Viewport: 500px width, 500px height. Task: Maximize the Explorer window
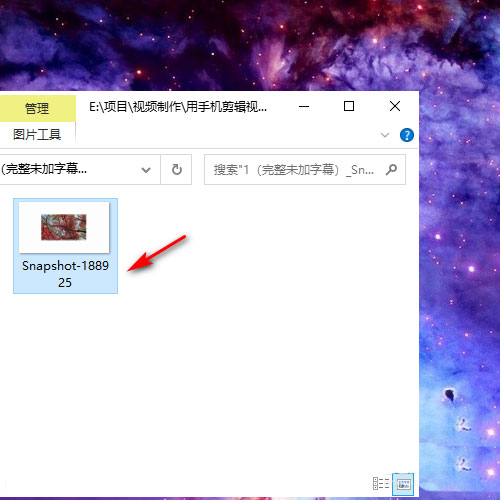[349, 106]
